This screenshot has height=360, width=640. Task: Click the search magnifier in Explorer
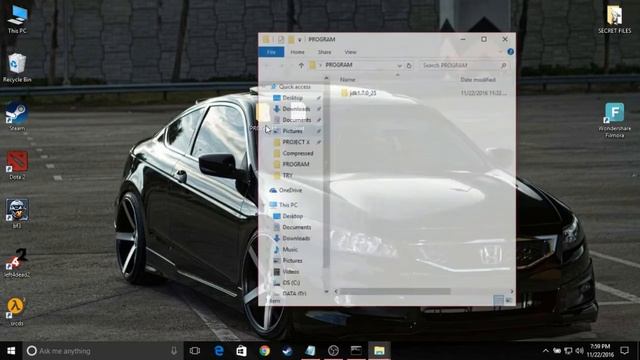(503, 65)
